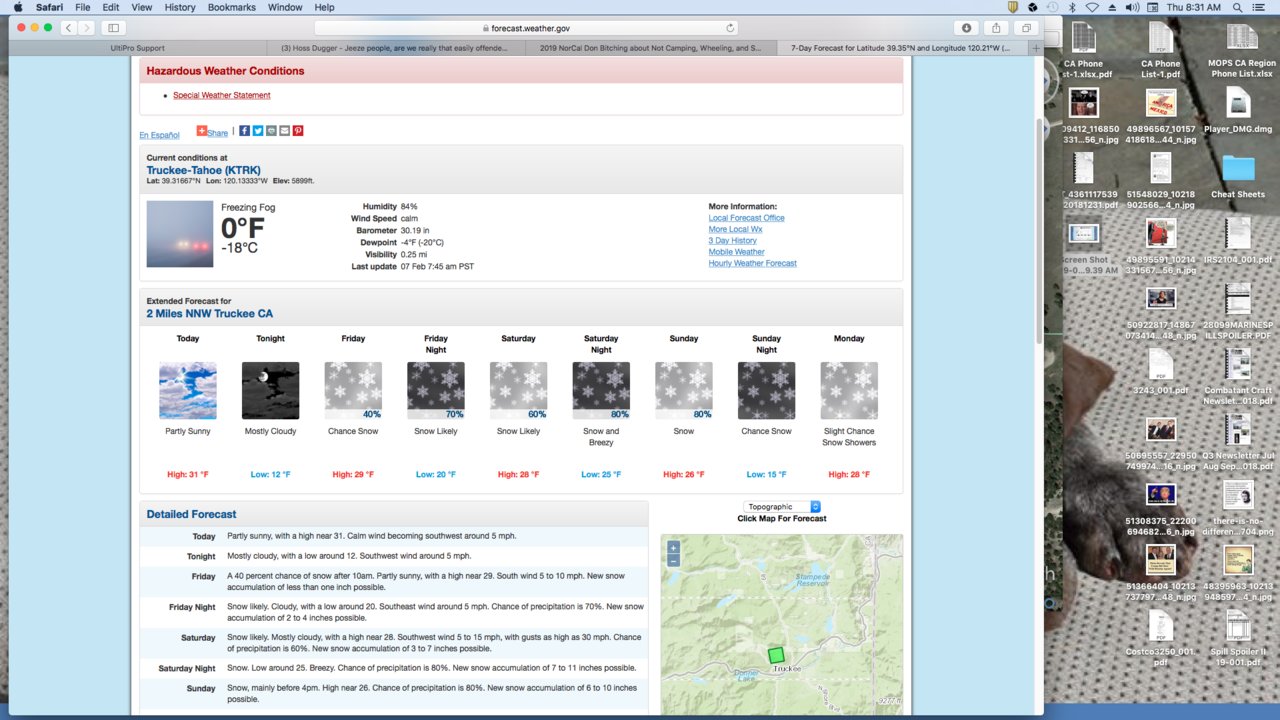
Task: Open the Bookmarks menu
Action: 232,7
